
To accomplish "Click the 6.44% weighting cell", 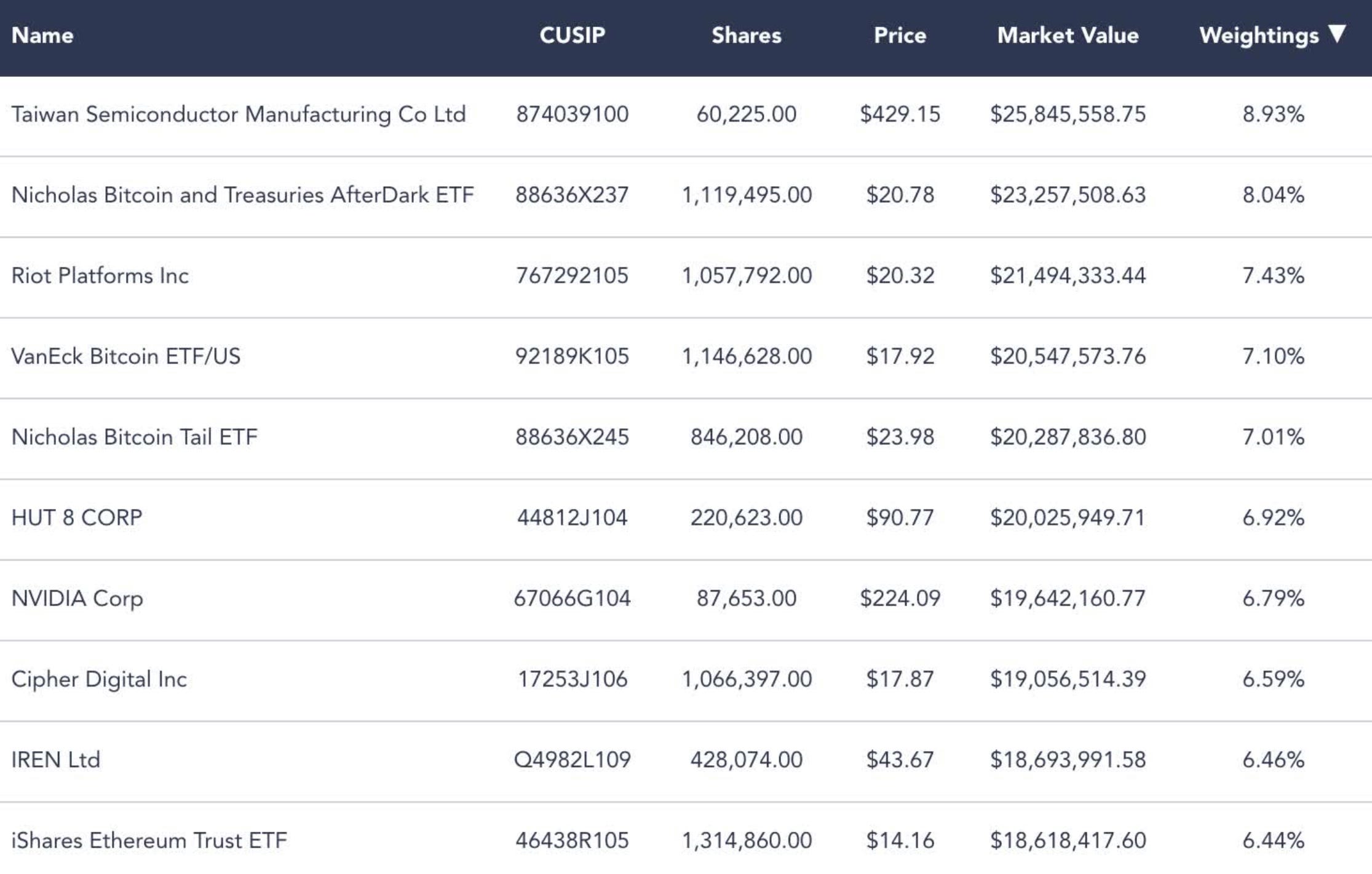I will (1273, 840).
